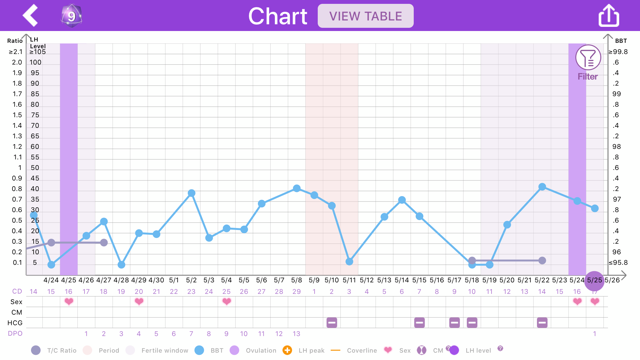
Task: Open the share icon in header
Action: click(609, 16)
